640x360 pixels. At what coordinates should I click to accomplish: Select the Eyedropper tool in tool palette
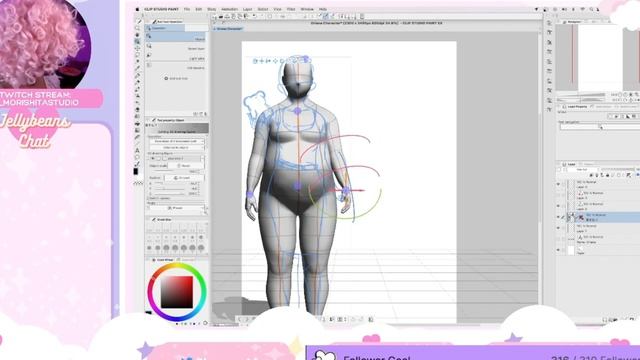138,68
